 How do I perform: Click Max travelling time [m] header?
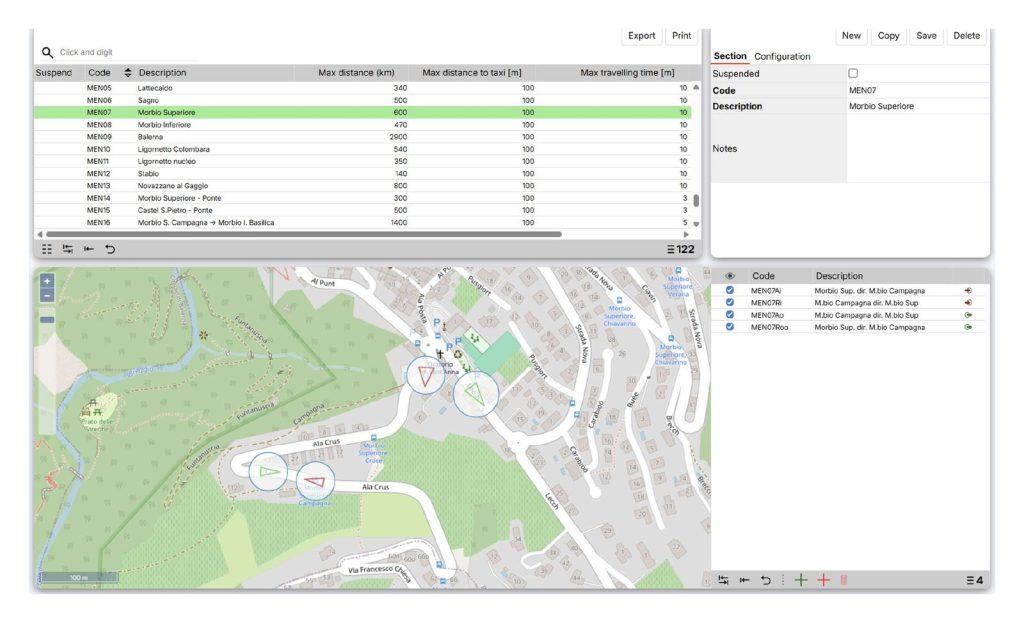[627, 72]
